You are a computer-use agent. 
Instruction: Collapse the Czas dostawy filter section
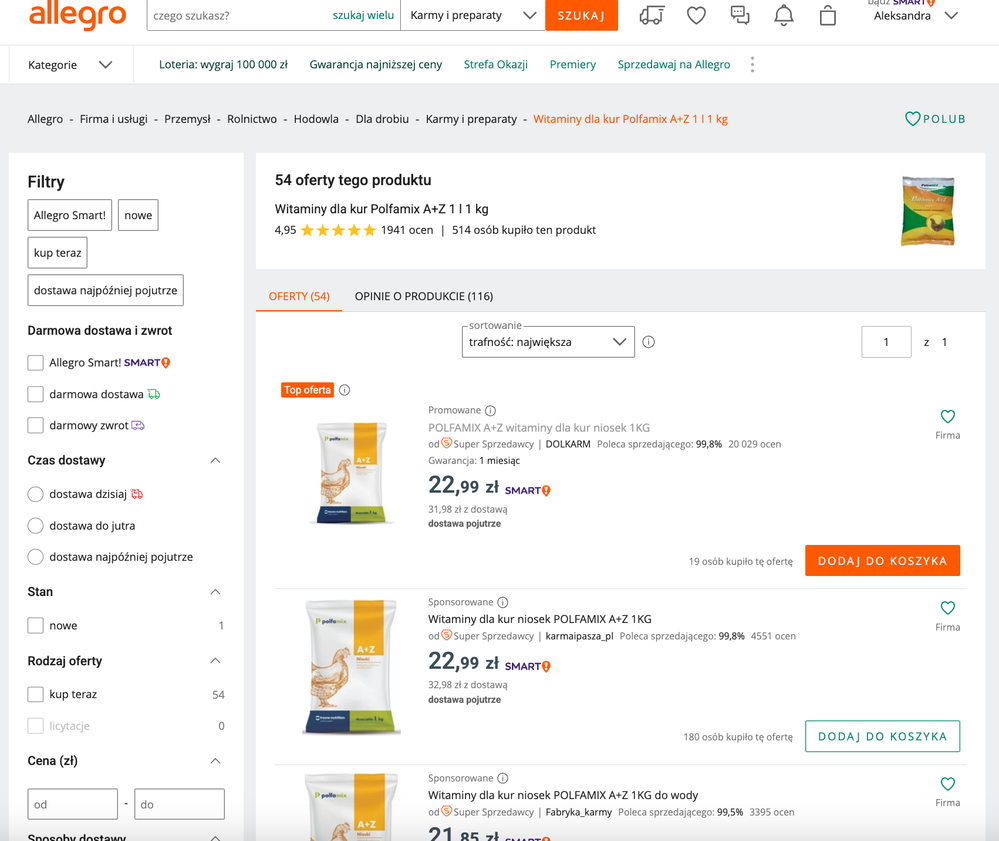point(215,461)
